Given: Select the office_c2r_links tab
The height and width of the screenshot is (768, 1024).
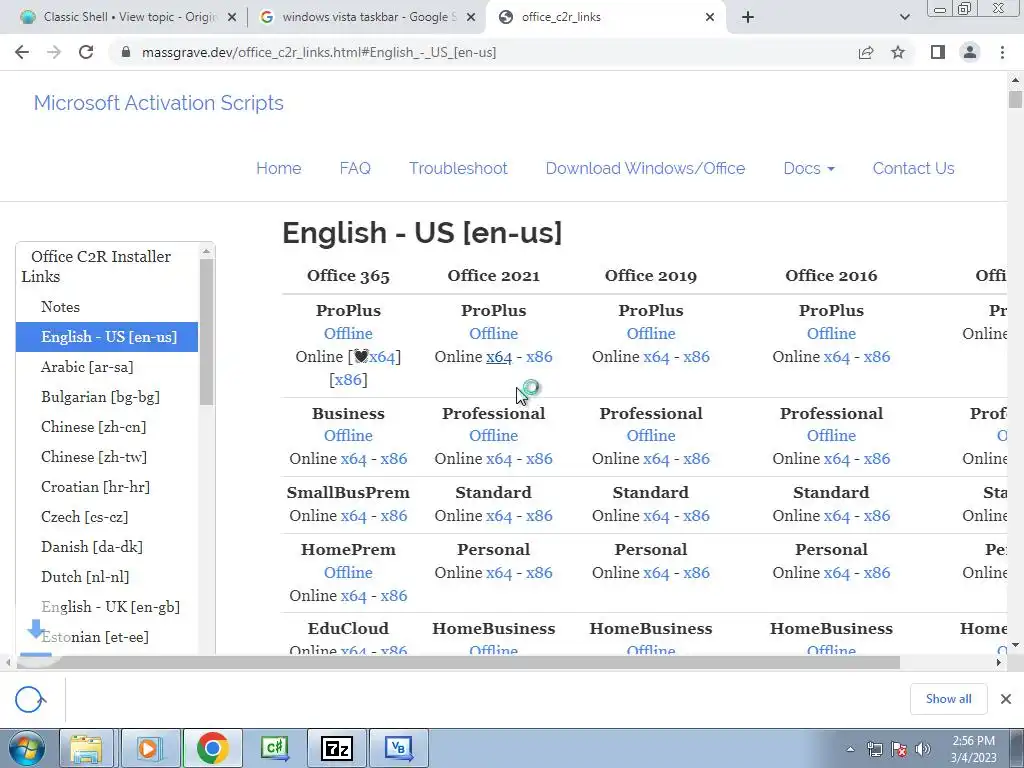Looking at the screenshot, I should (604, 17).
